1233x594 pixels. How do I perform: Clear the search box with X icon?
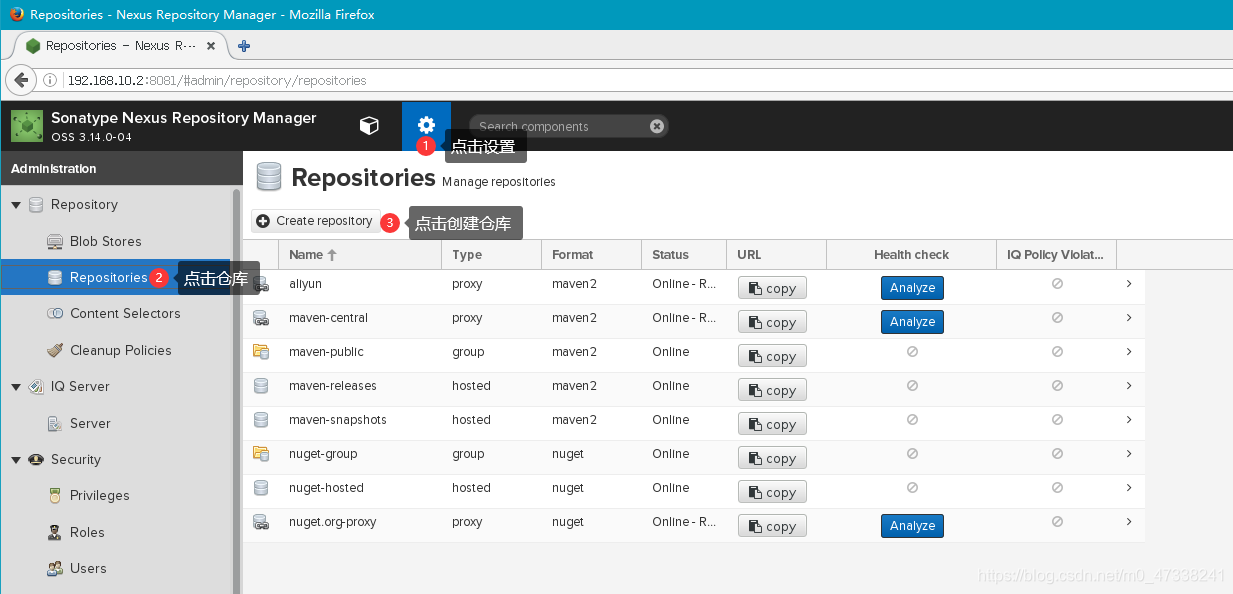(x=656, y=126)
